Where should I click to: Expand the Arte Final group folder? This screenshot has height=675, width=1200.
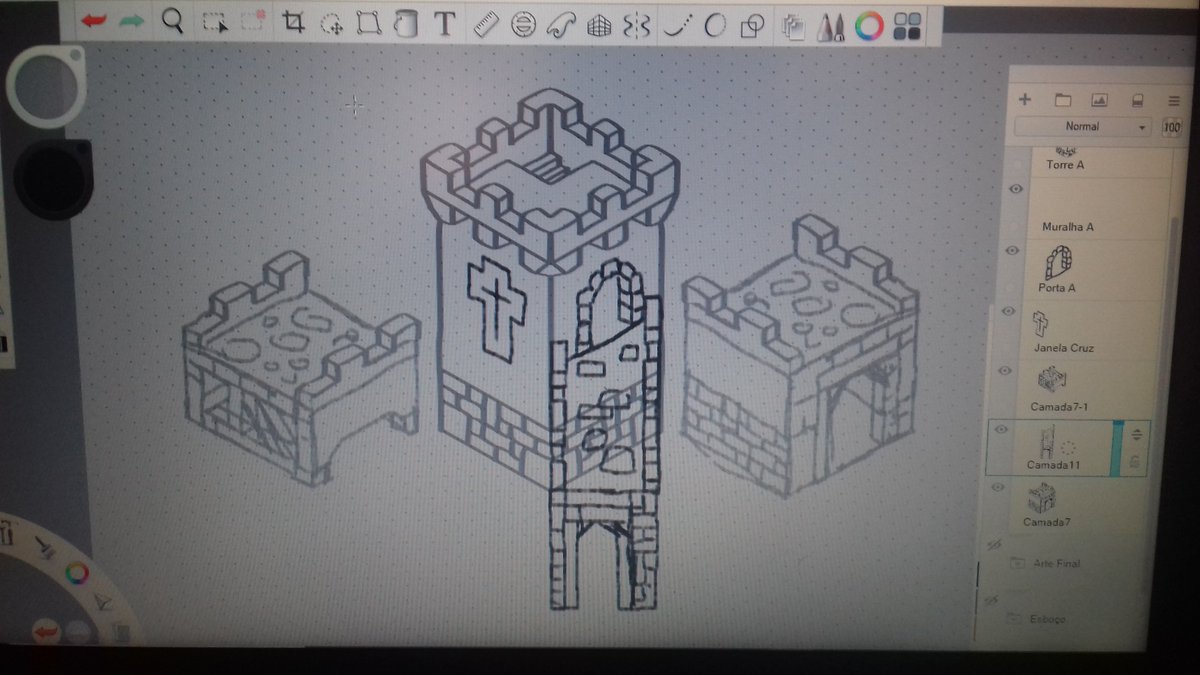click(x=1018, y=563)
